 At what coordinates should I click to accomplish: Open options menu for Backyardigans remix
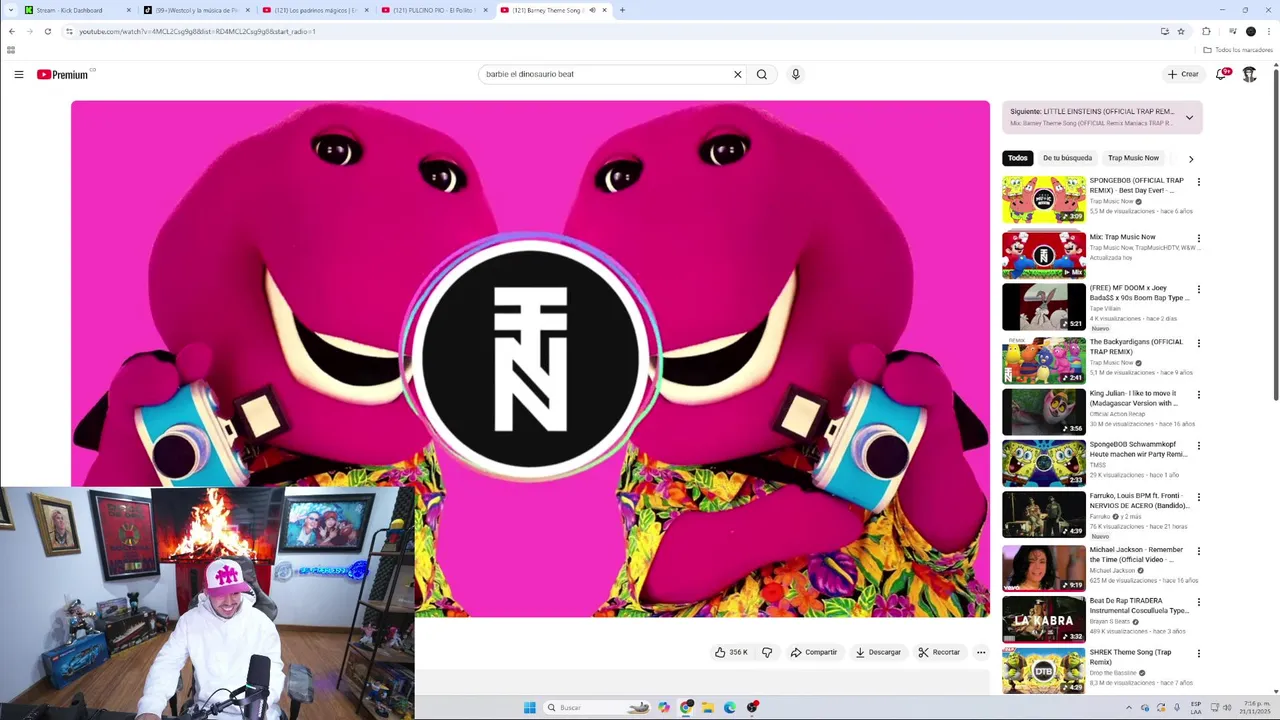pyautogui.click(x=1198, y=343)
